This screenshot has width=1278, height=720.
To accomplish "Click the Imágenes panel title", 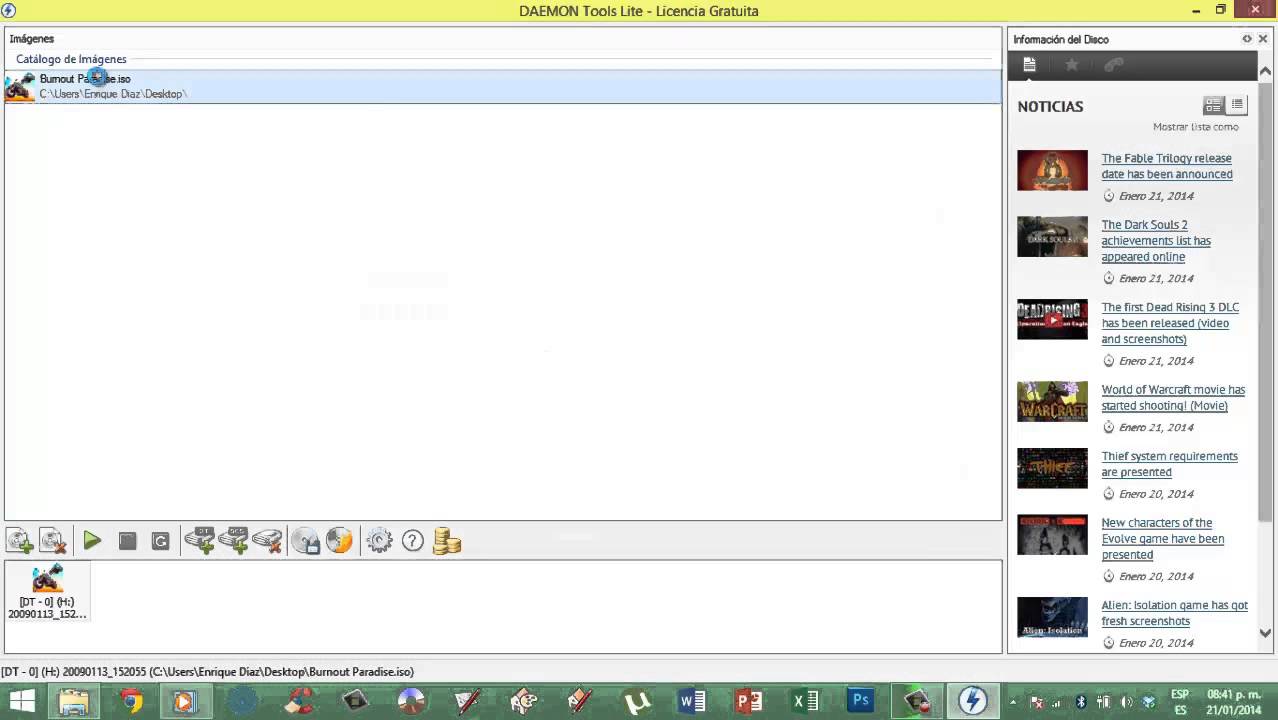I will click(32, 39).
